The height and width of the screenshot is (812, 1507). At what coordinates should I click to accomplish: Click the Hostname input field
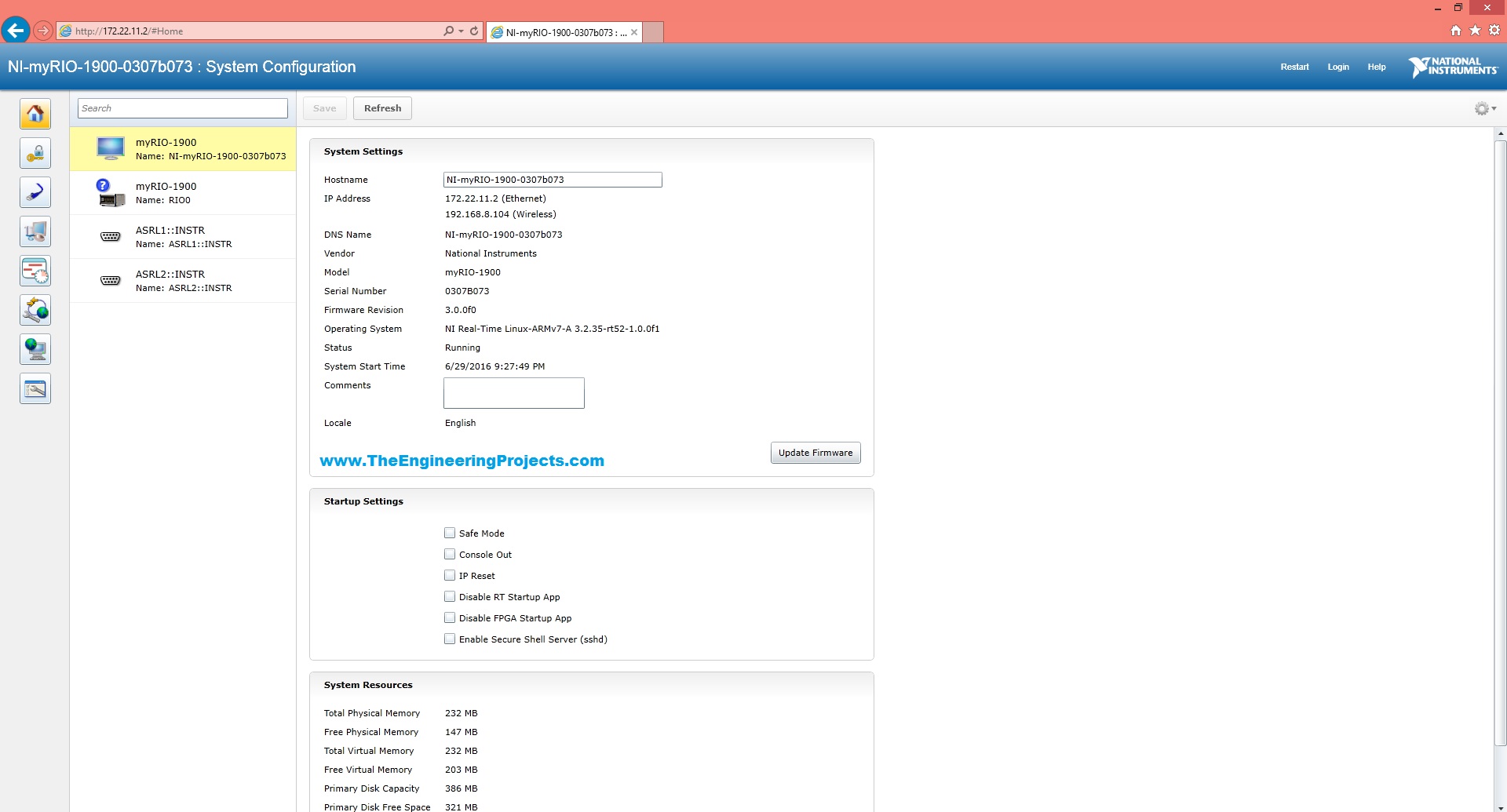(x=553, y=180)
